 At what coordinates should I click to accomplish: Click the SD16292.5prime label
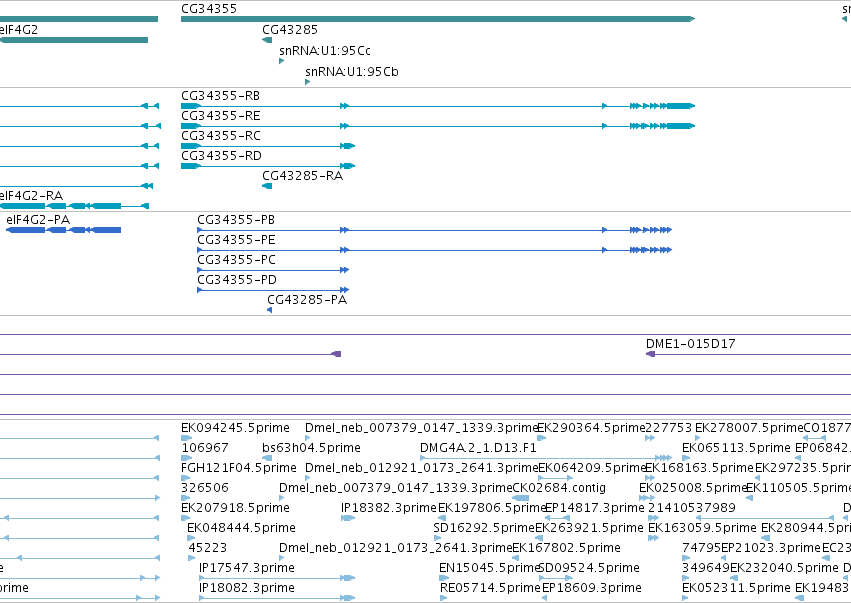[484, 528]
